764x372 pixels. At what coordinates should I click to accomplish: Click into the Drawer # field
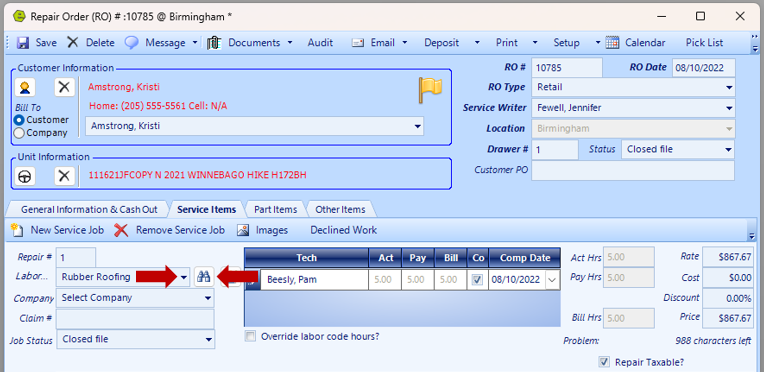click(x=554, y=150)
